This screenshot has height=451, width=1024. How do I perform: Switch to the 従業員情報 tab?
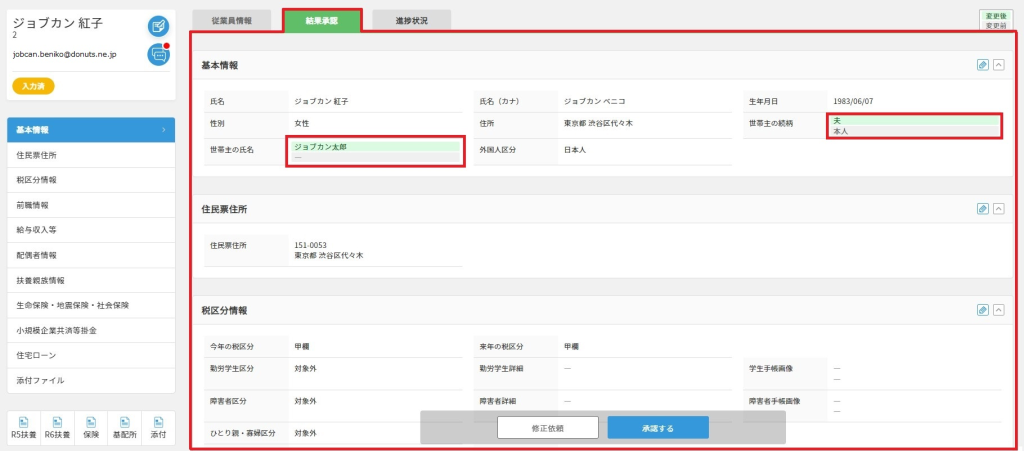tap(232, 20)
